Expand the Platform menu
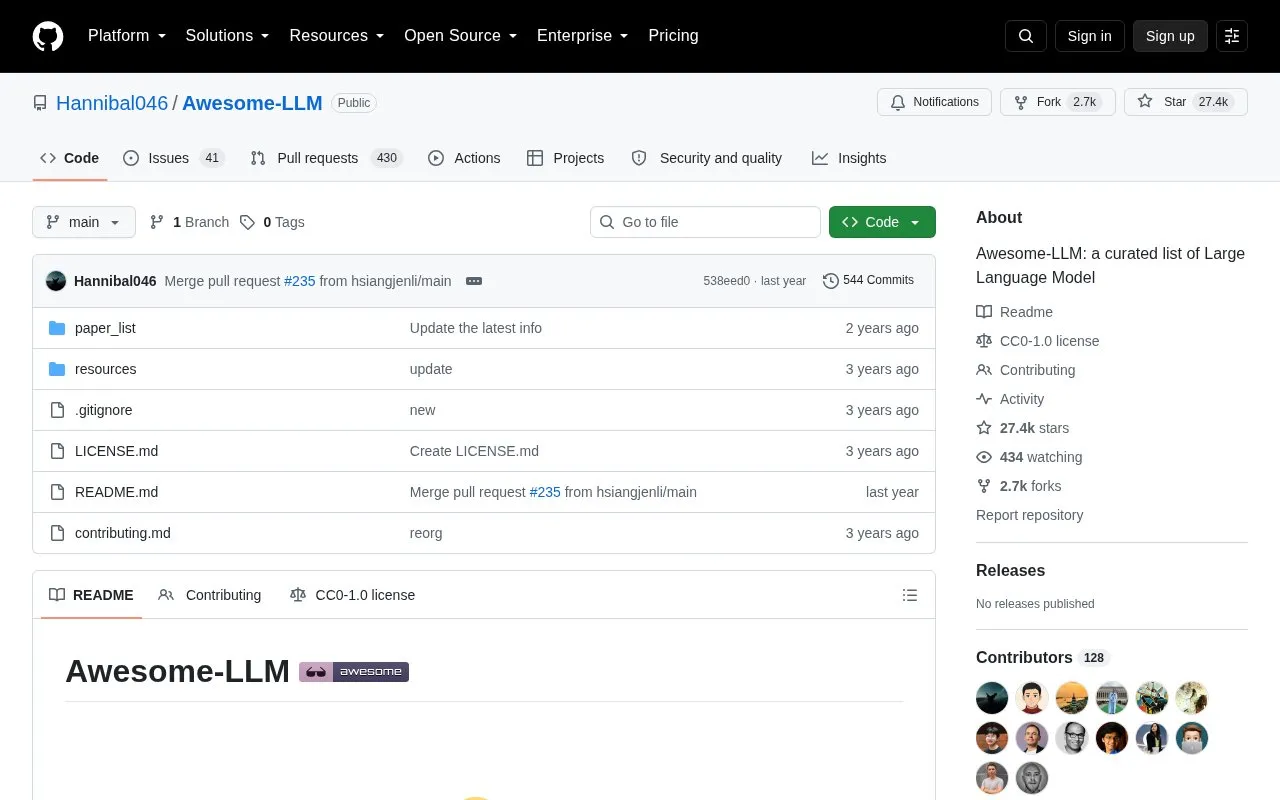Viewport: 1280px width, 800px height. [127, 36]
